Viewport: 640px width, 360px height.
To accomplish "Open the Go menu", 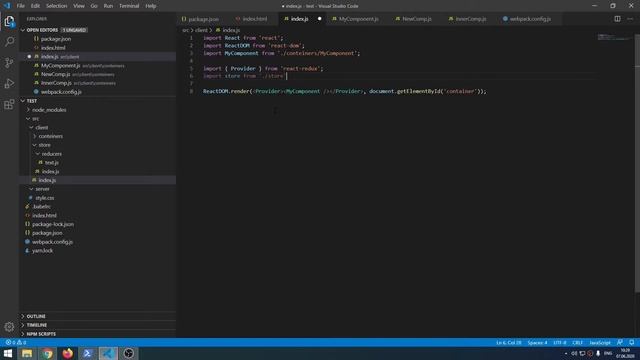I will point(94,6).
